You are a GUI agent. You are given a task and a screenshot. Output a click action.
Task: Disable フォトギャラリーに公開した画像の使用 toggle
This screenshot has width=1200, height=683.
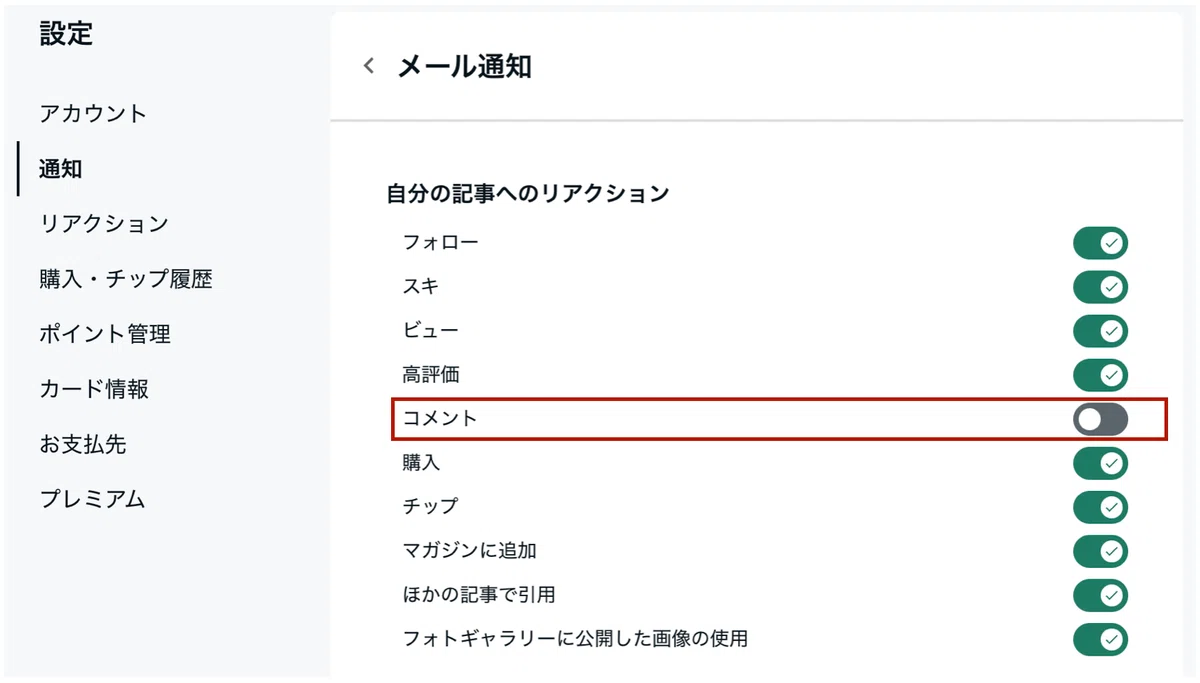click(x=1100, y=639)
